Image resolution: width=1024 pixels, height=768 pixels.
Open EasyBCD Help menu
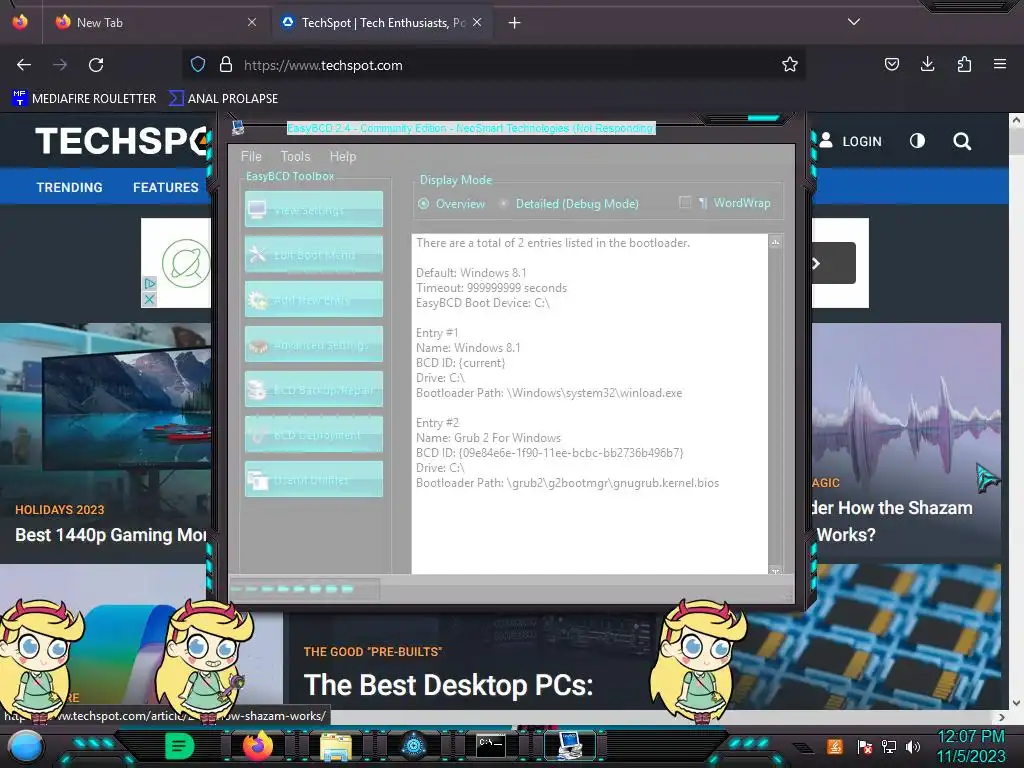pos(343,156)
